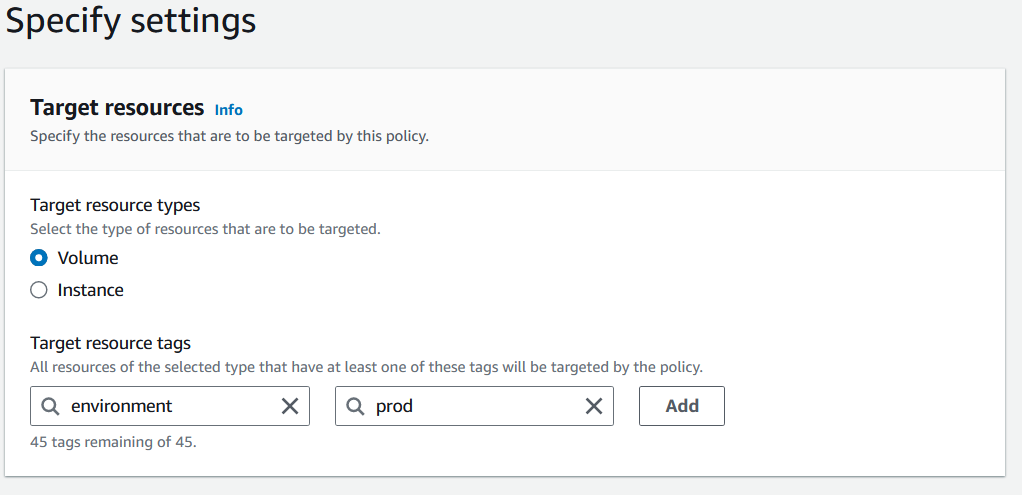Image resolution: width=1022 pixels, height=495 pixels.
Task: Clear the prod tag value field
Action: [x=594, y=406]
